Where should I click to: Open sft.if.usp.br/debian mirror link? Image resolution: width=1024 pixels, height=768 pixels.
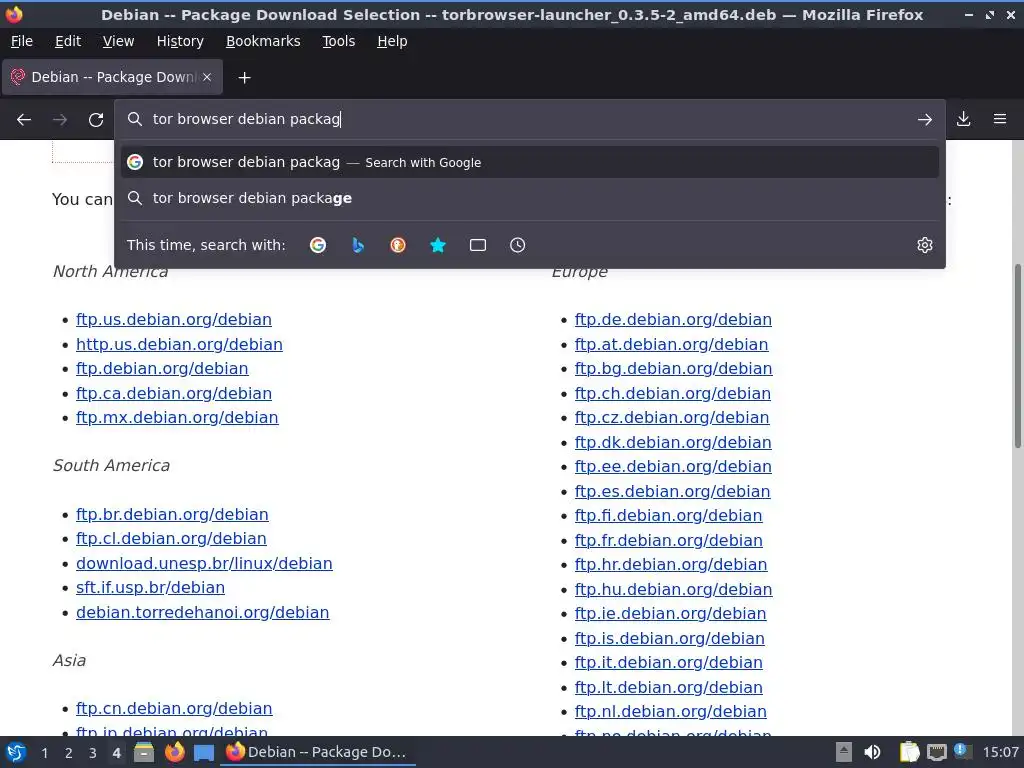pyautogui.click(x=150, y=588)
